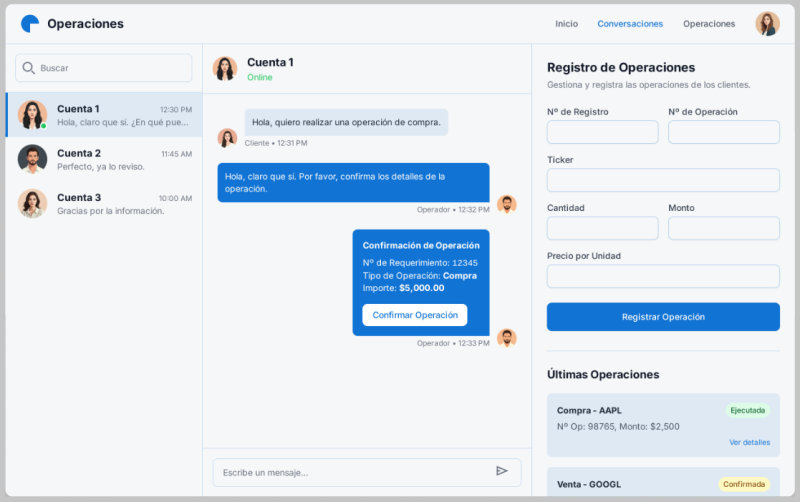Image resolution: width=800 pixels, height=502 pixels.
Task: Click operator avatar beside 12:33 PM message
Action: [x=507, y=338]
